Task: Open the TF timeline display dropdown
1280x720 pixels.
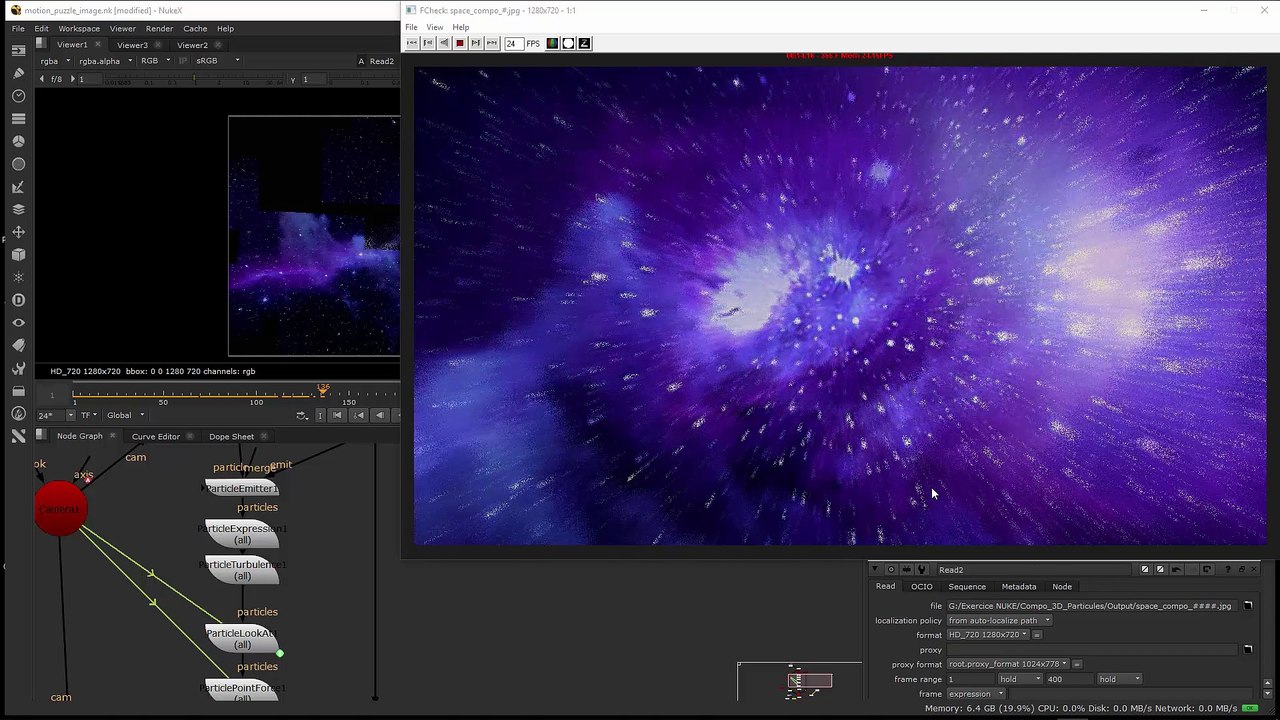Action: coord(88,415)
